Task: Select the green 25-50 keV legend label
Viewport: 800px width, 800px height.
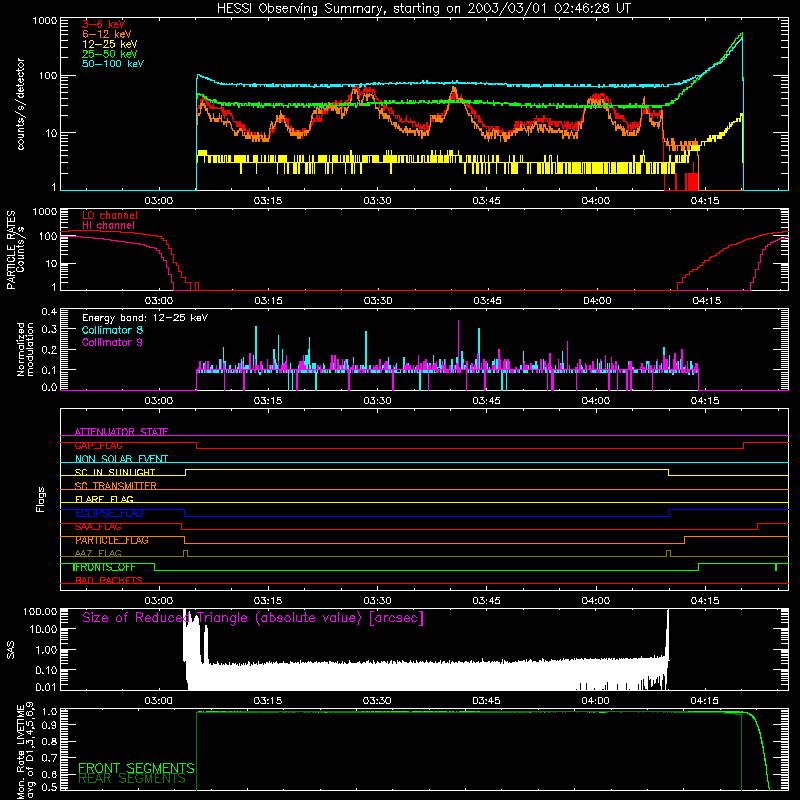Action: pyautogui.click(x=110, y=54)
